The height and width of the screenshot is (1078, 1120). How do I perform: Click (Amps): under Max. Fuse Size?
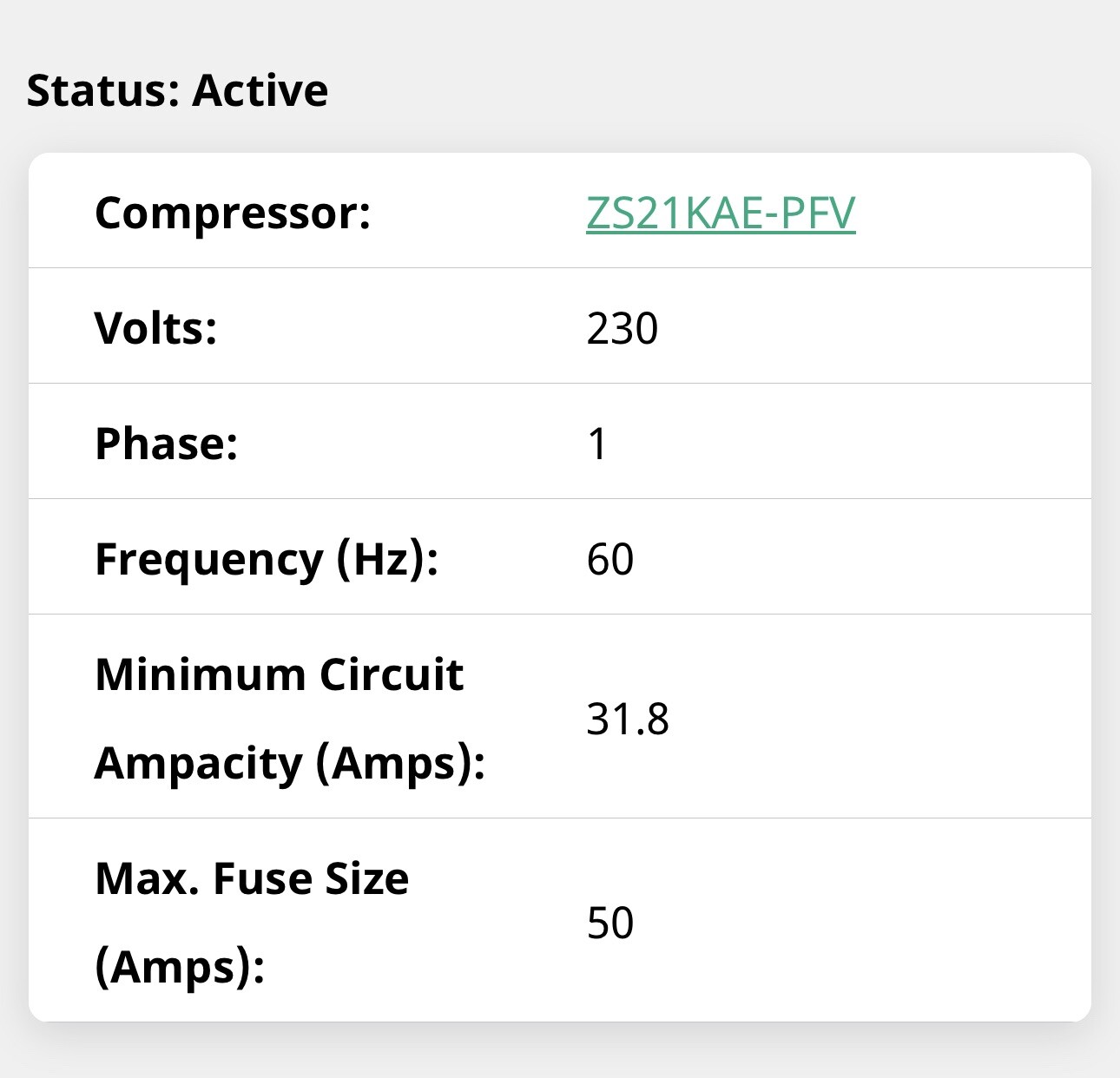tap(179, 967)
